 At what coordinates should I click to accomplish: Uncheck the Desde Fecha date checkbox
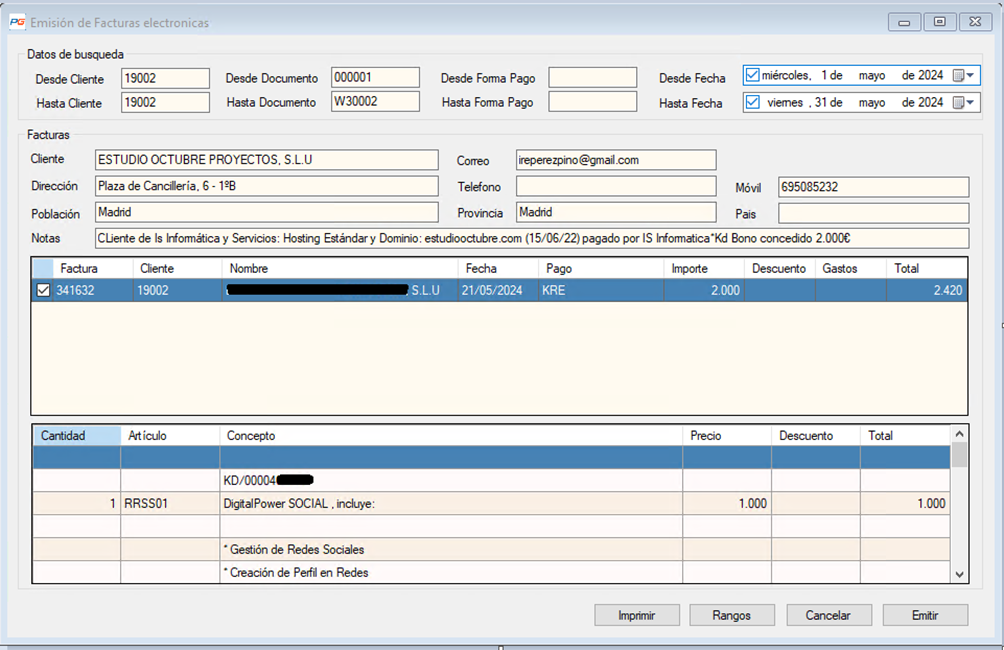752,76
